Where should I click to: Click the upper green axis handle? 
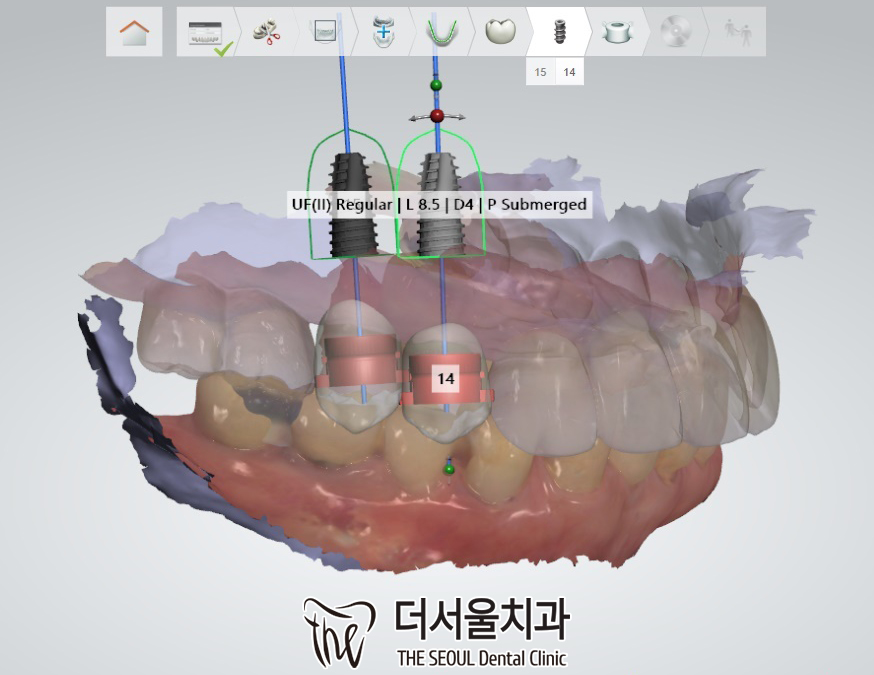[x=436, y=85]
